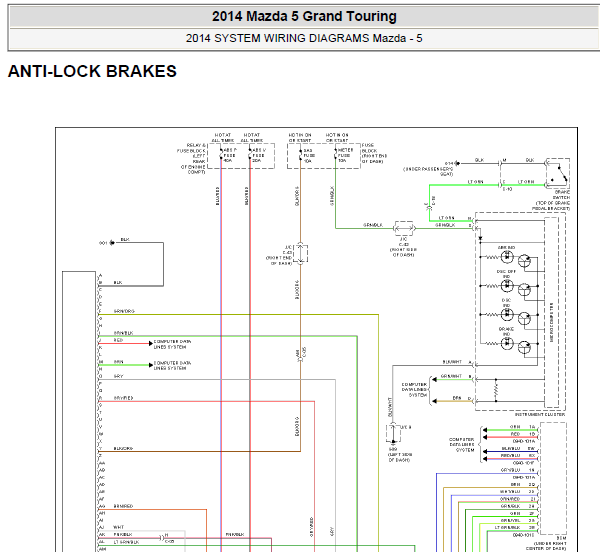The width and height of the screenshot is (600, 552).
Task: Click the arrowhead on the BRN cluster wire
Action: [x=434, y=401]
